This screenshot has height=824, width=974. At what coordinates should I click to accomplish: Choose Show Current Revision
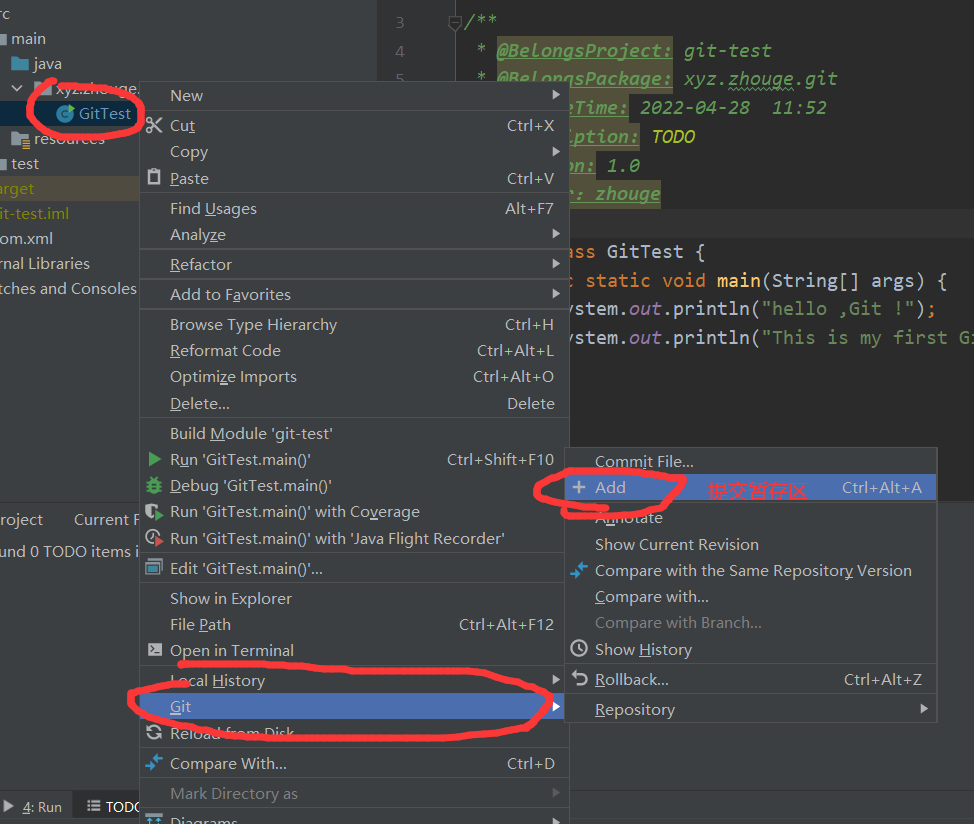pos(750,545)
